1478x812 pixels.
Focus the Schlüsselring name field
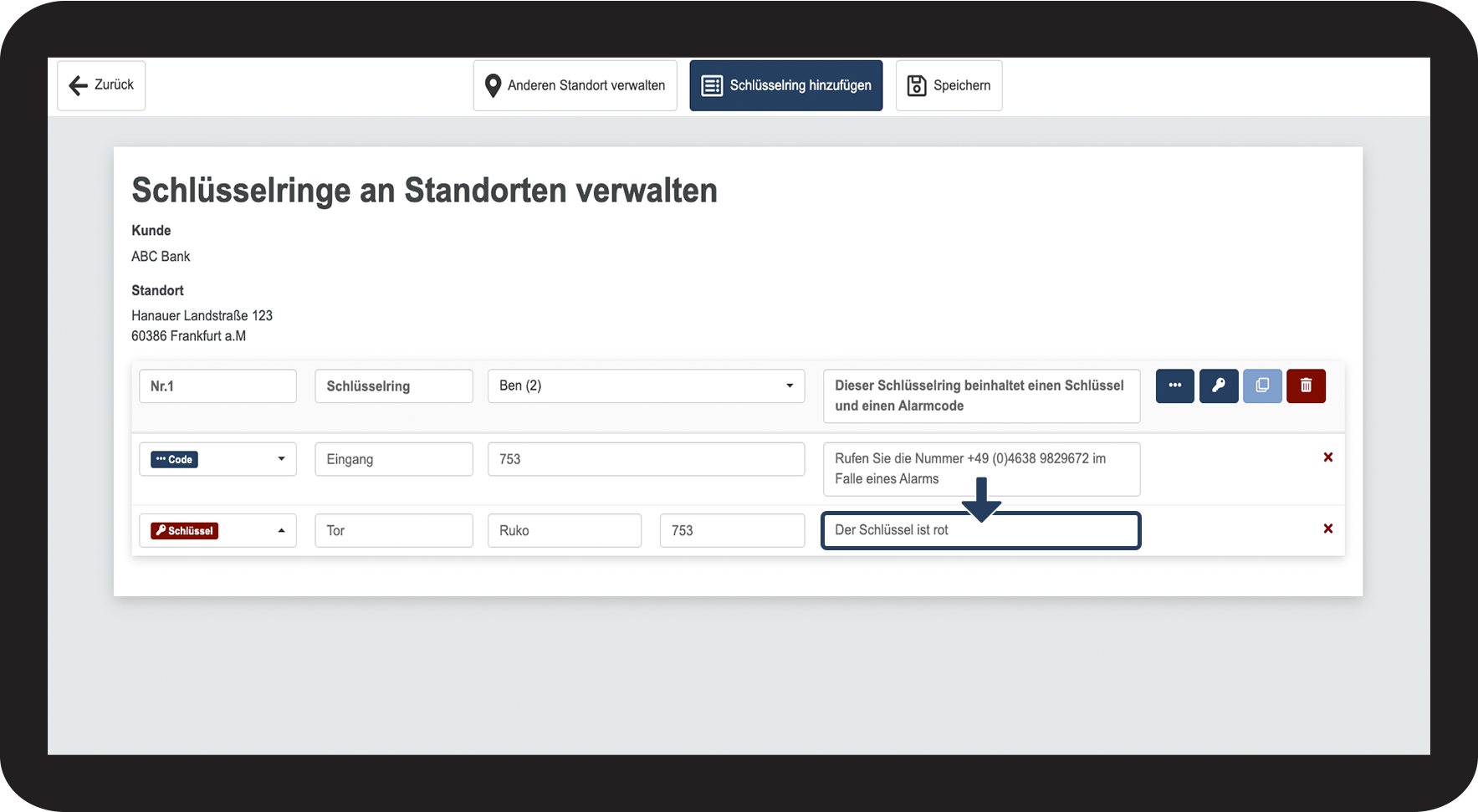coord(393,386)
